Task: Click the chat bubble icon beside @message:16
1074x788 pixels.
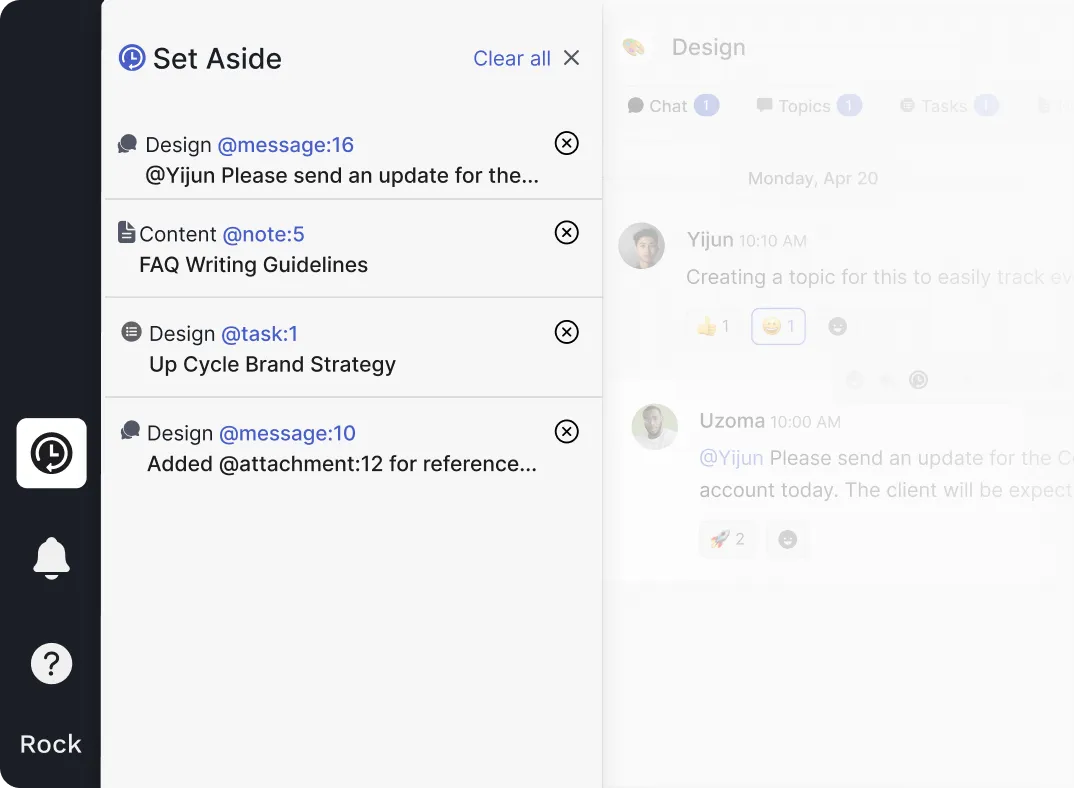Action: tap(127, 144)
